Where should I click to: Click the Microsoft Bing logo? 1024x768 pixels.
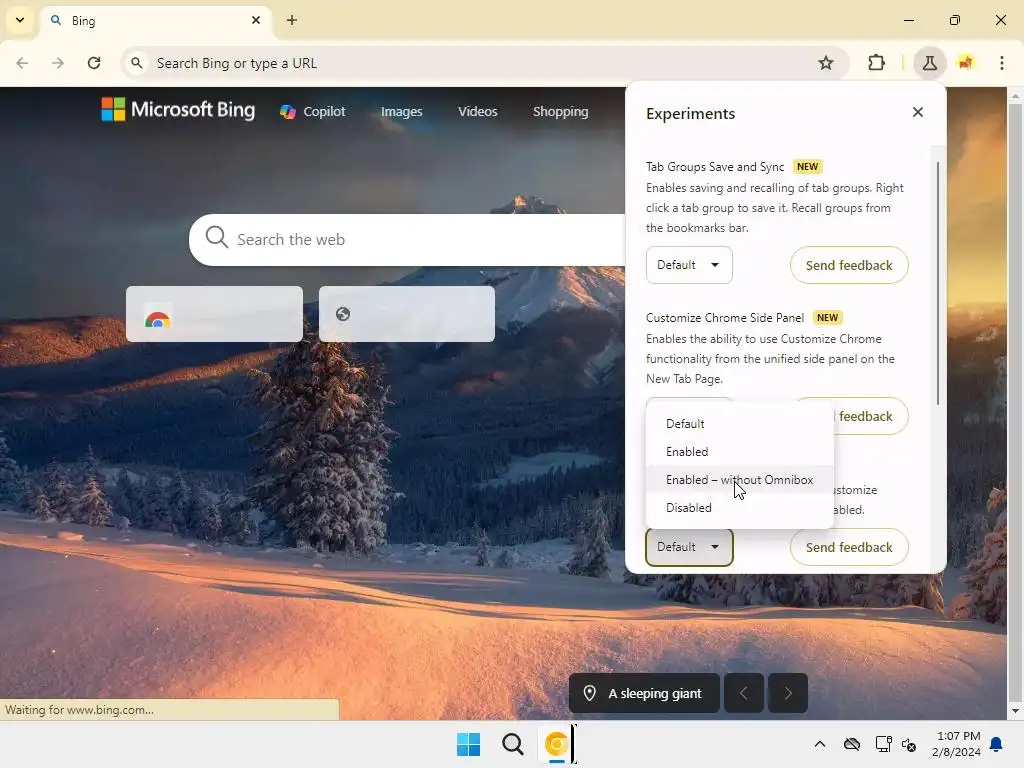click(x=178, y=110)
